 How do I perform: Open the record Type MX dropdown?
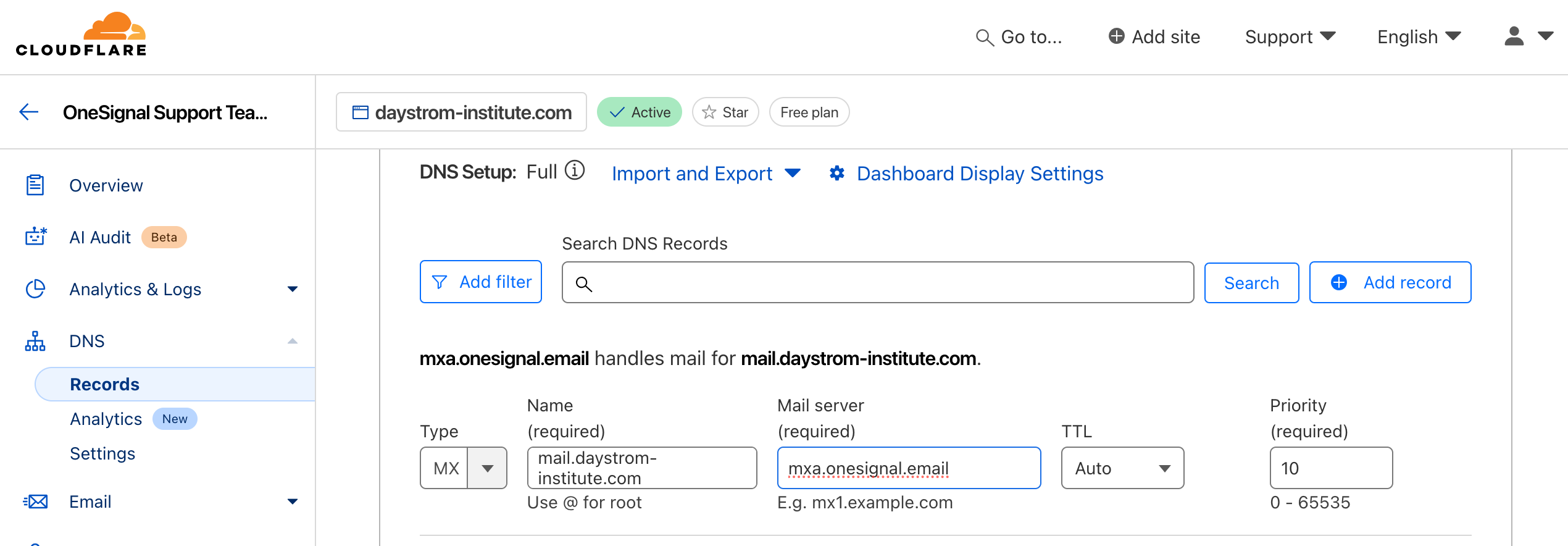464,468
